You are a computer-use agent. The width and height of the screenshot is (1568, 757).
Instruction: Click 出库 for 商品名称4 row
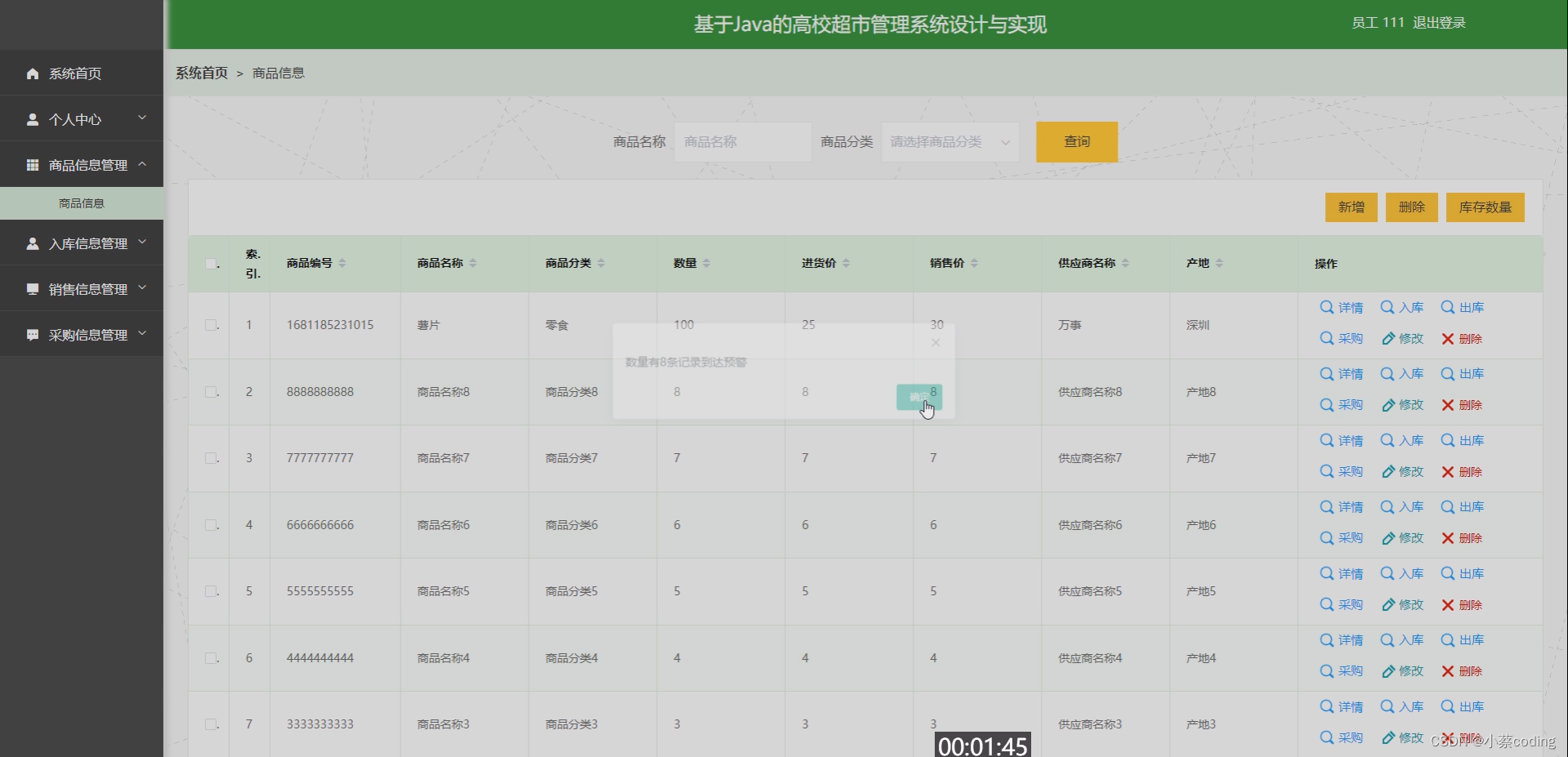[x=1463, y=640]
